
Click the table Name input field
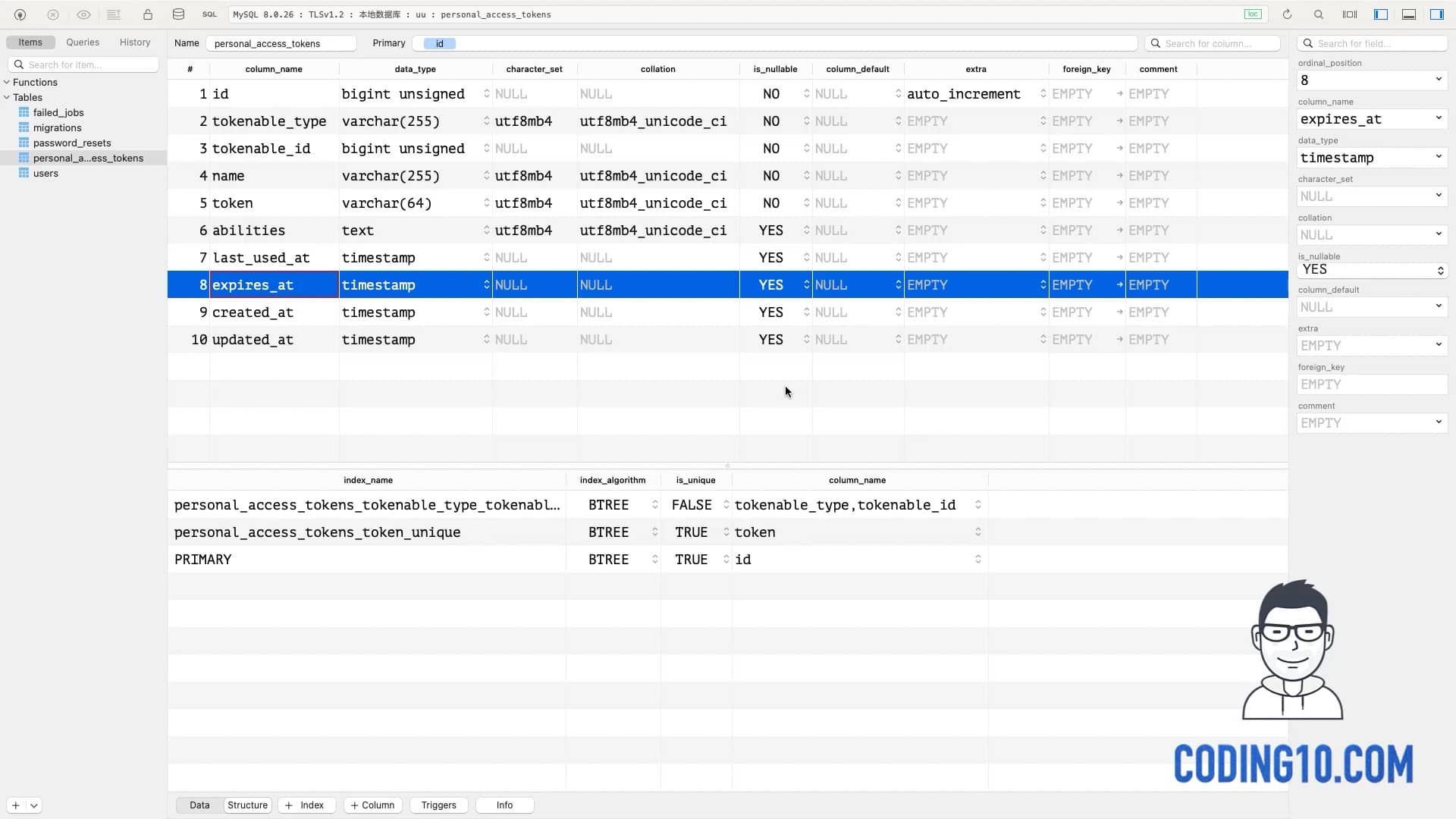281,43
